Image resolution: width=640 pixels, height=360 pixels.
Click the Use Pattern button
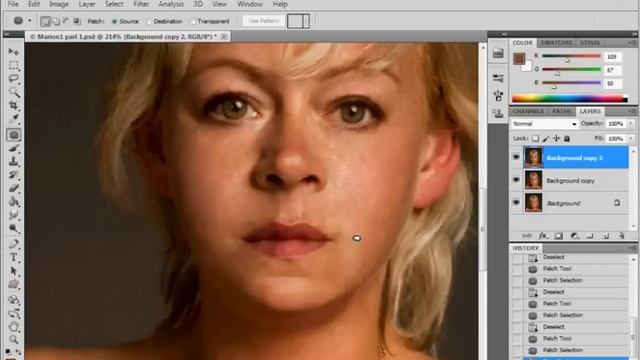[264, 21]
